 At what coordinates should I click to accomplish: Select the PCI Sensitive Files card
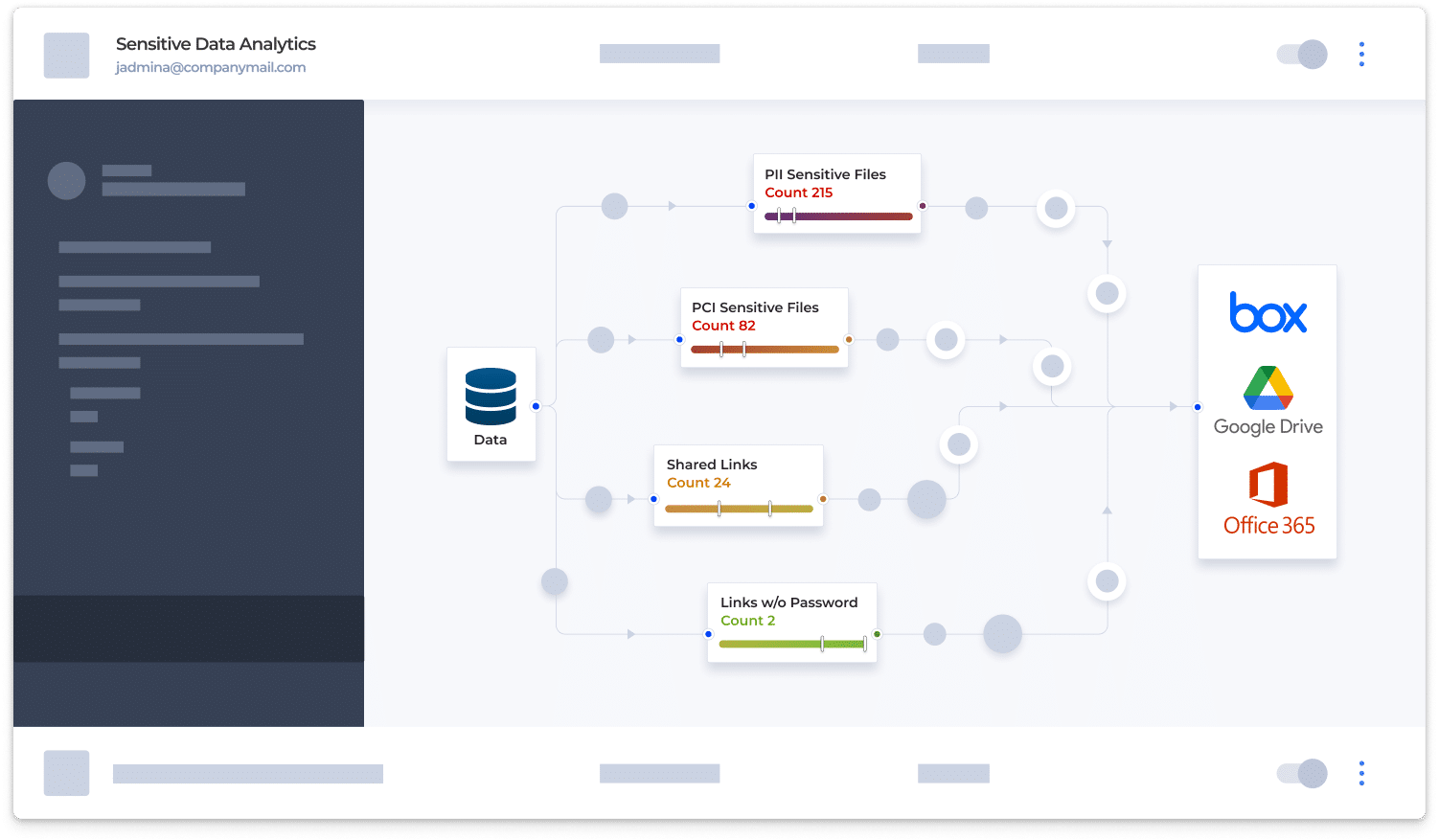[763, 327]
